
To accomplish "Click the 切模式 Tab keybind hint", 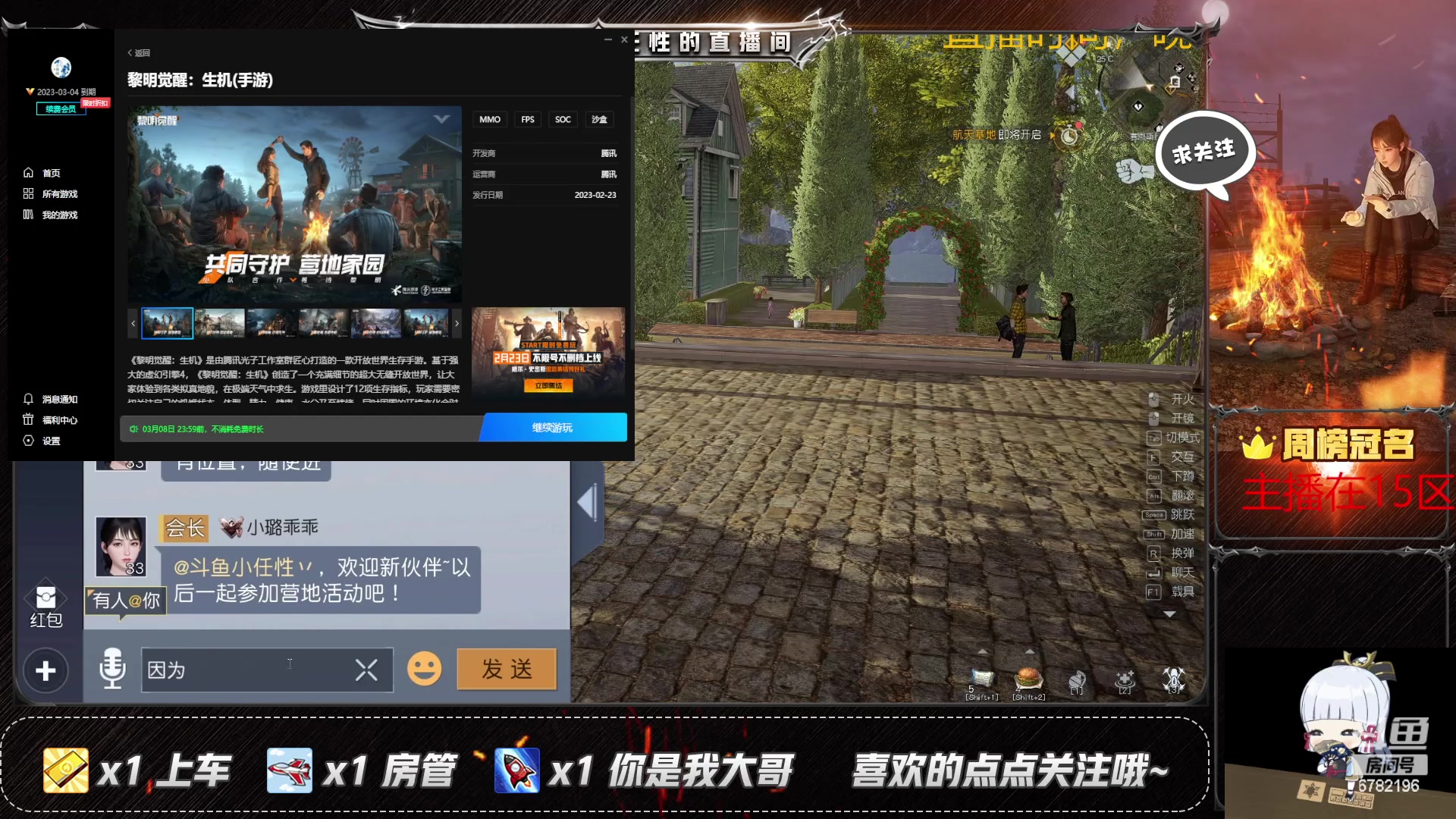I will pyautogui.click(x=1173, y=438).
